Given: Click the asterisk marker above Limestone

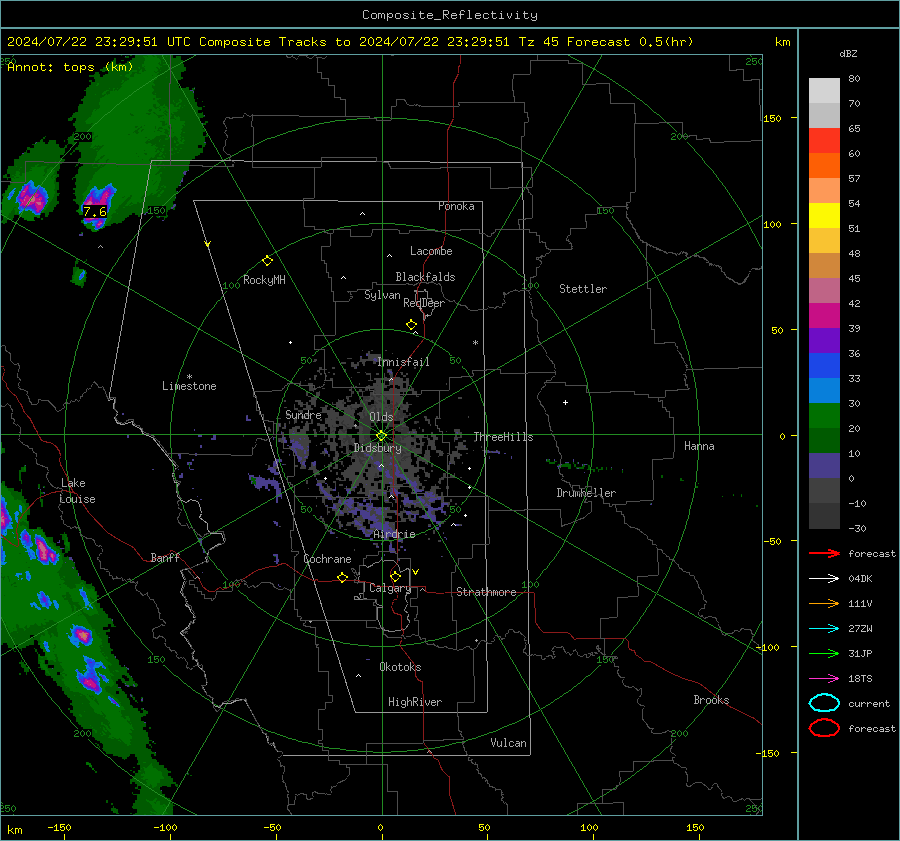Looking at the screenshot, I should 189,377.
